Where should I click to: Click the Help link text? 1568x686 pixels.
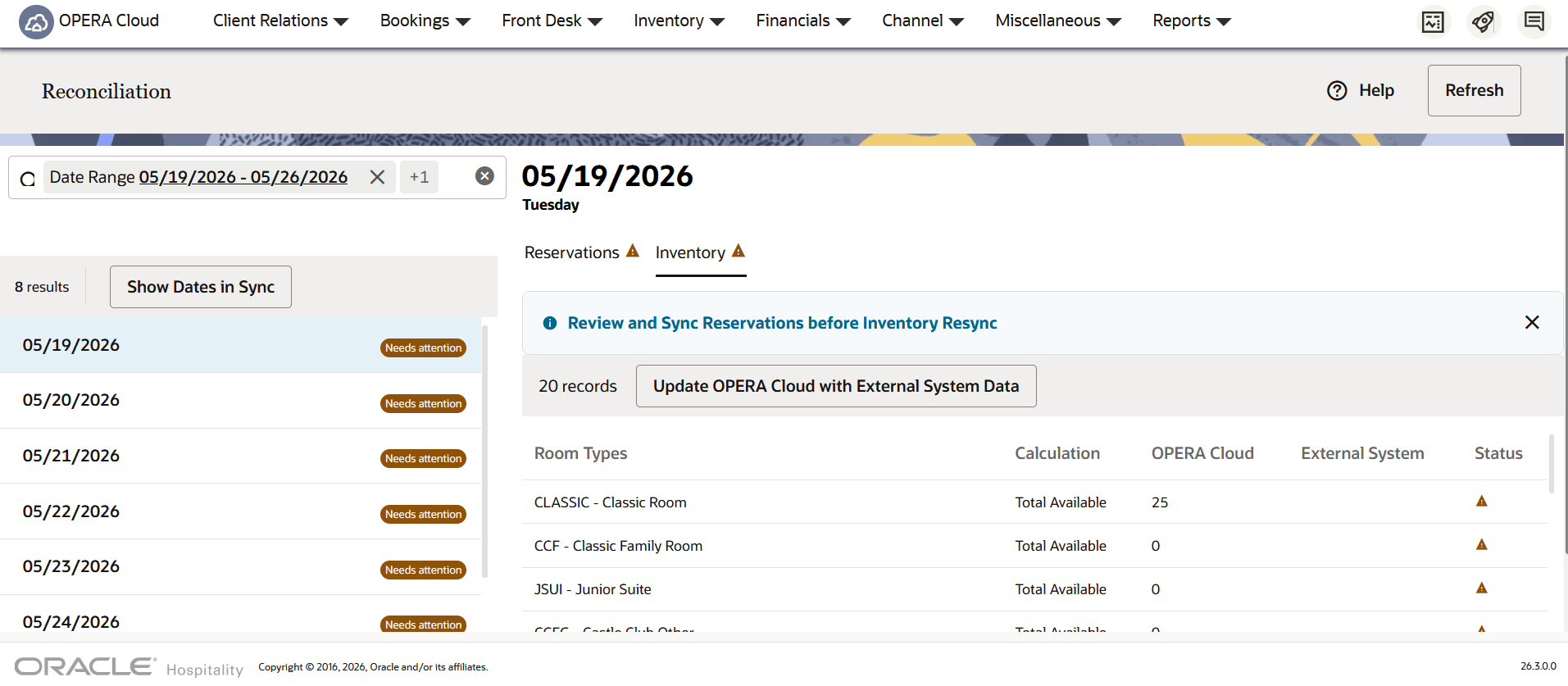tap(1376, 90)
